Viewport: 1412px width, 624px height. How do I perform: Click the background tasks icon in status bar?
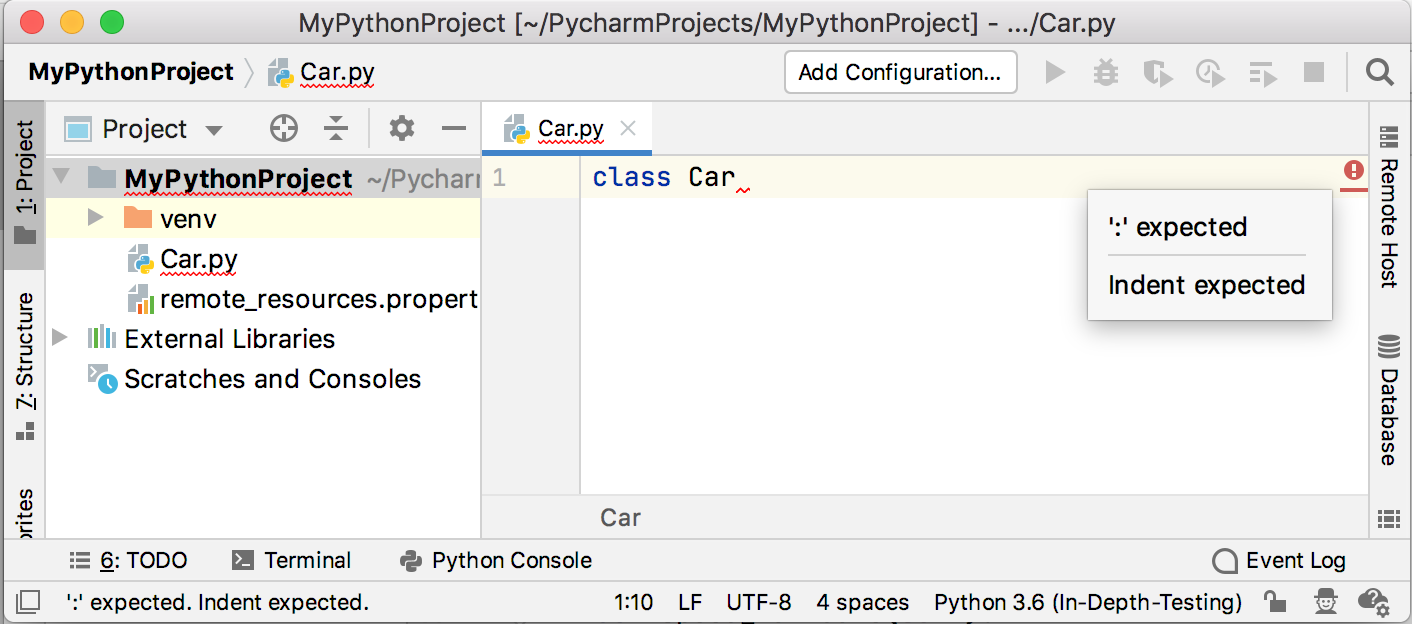(1374, 601)
